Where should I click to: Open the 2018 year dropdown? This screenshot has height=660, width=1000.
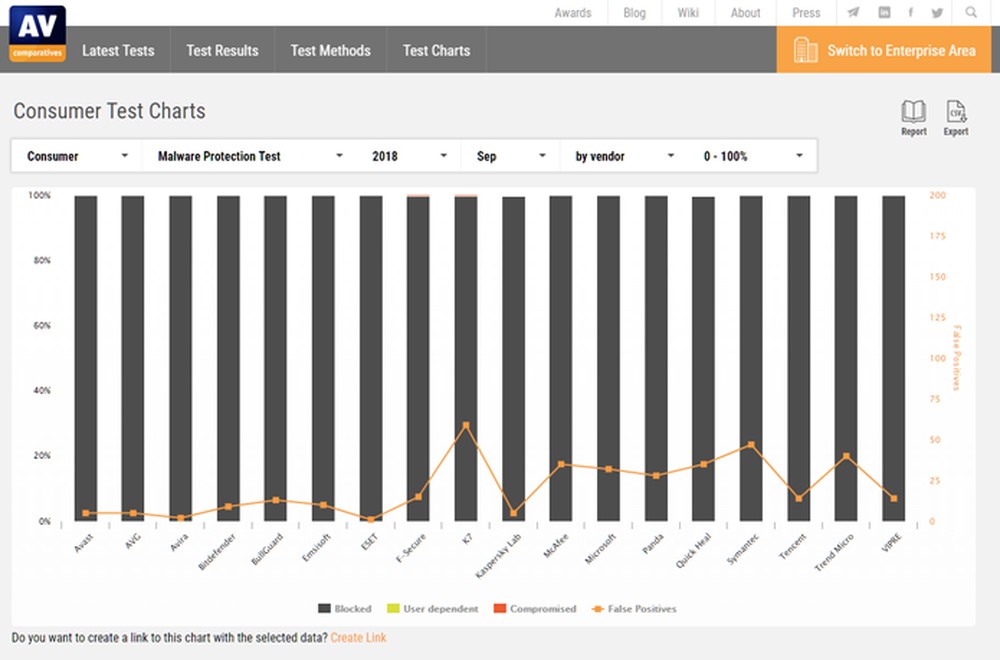pyautogui.click(x=409, y=156)
